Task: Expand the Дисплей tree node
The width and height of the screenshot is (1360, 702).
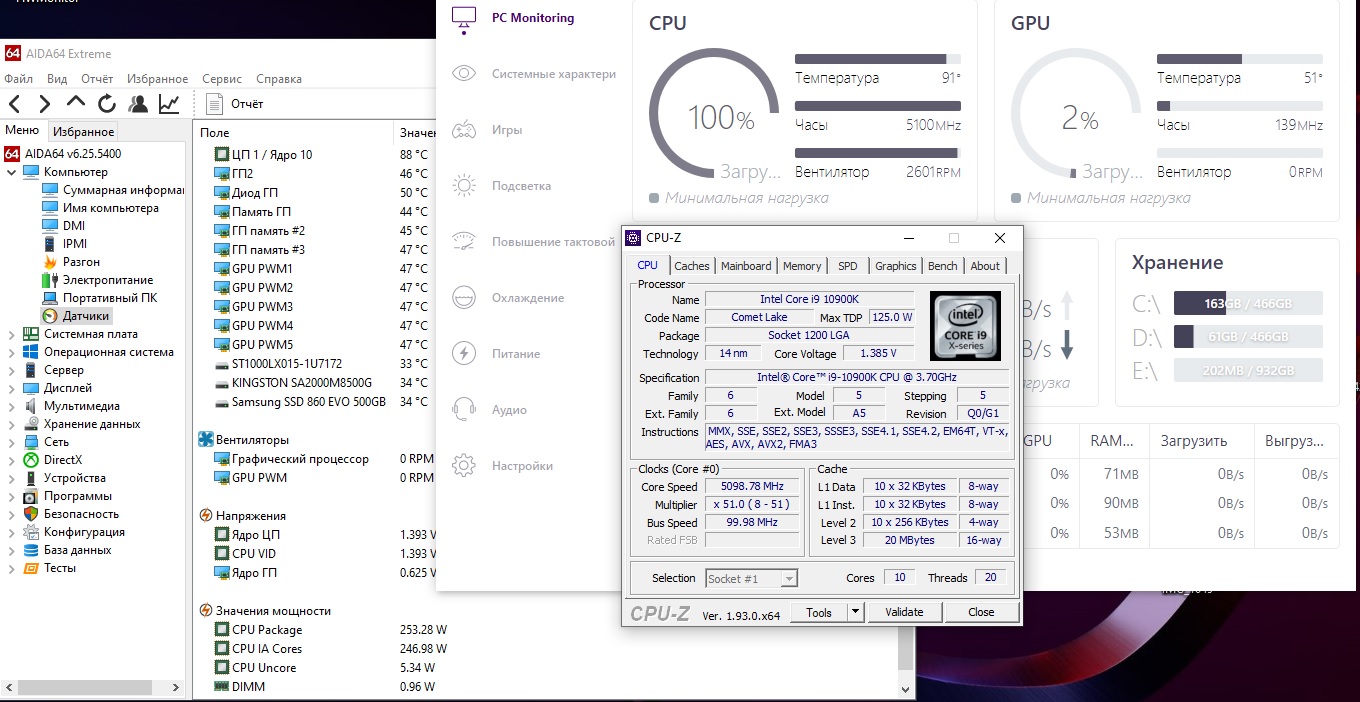Action: (x=12, y=388)
